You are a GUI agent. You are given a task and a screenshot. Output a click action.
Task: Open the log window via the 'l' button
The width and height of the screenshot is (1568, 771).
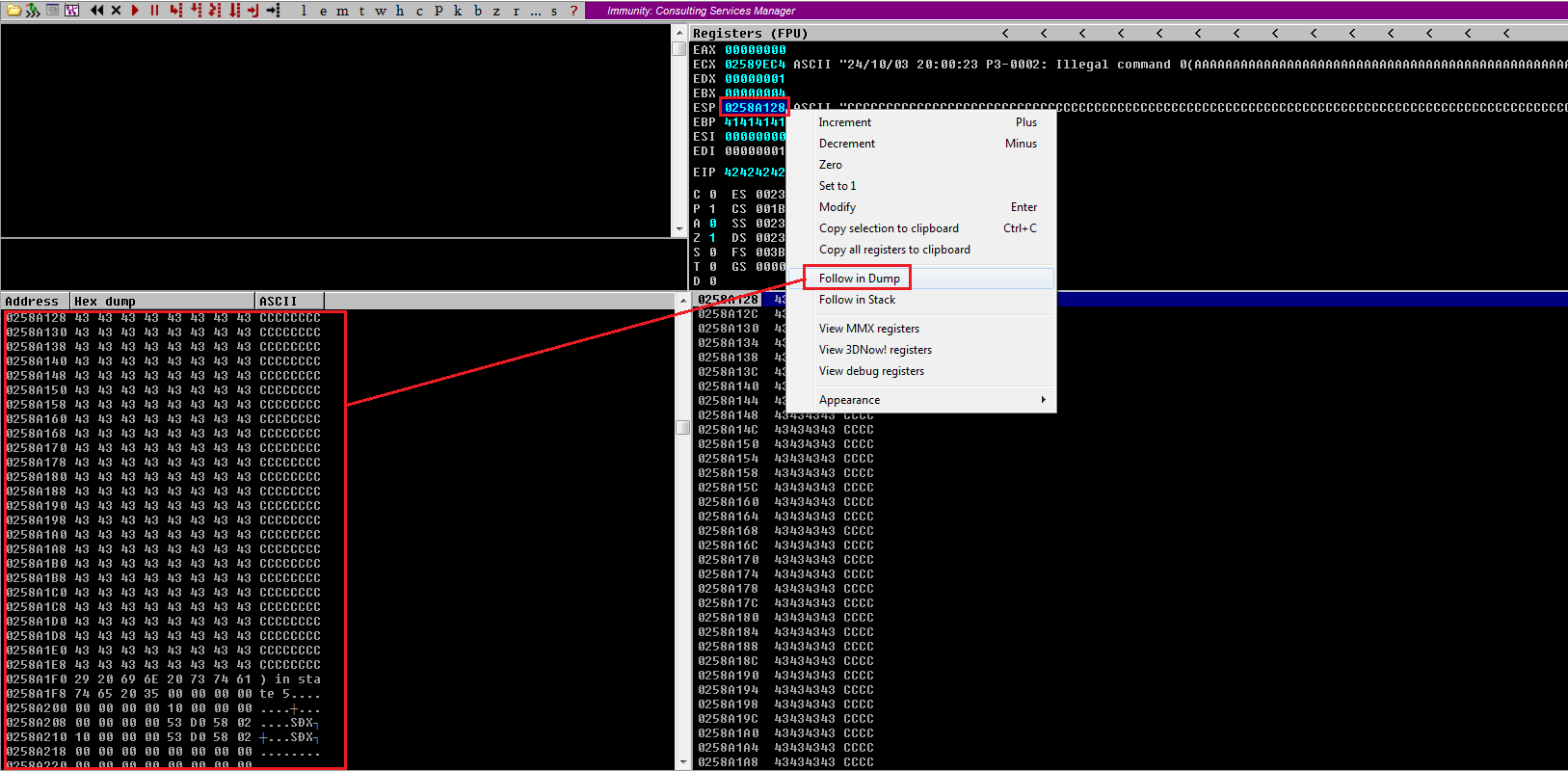(304, 11)
